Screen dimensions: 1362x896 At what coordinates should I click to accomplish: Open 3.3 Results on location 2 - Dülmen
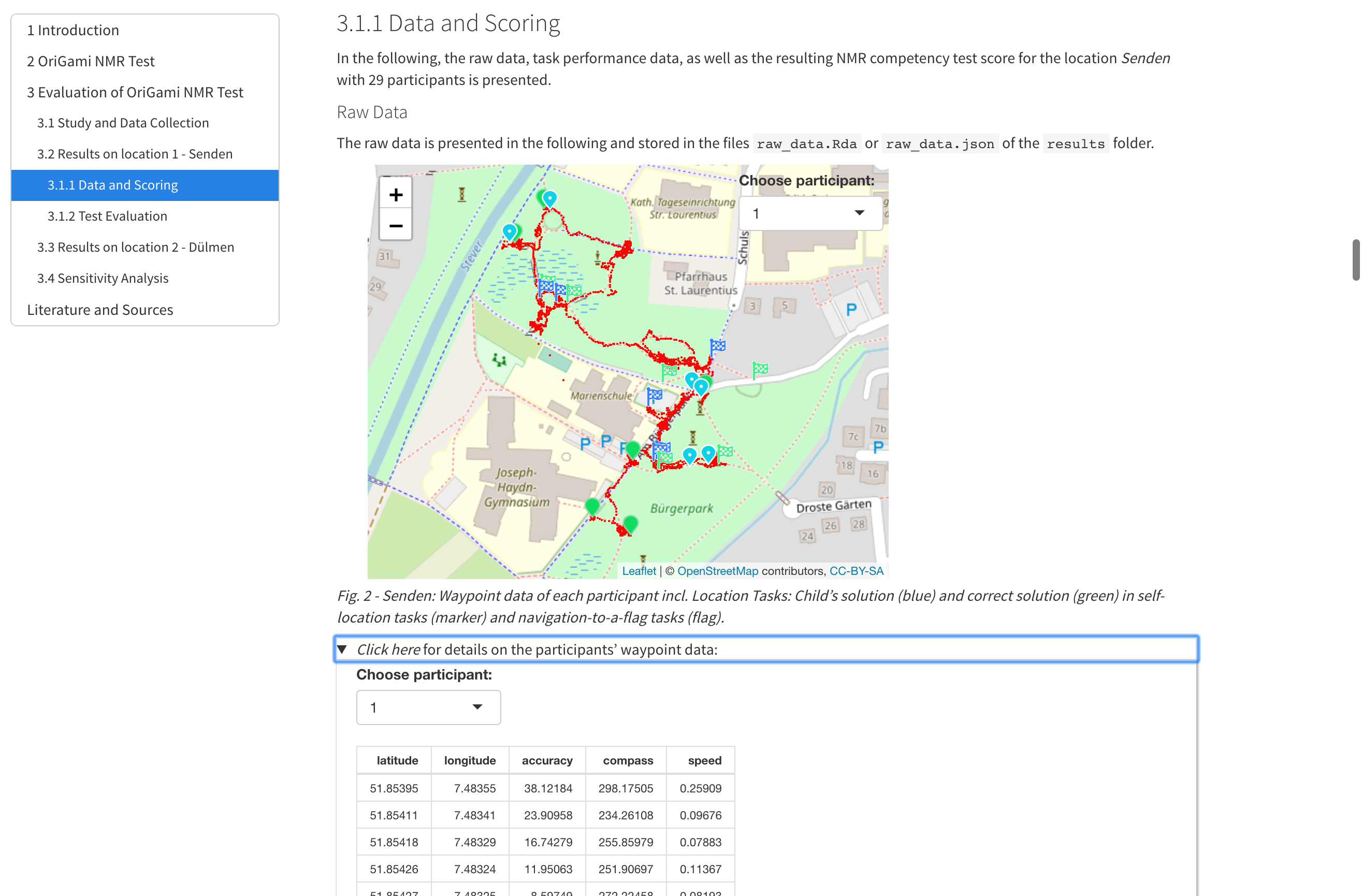135,247
